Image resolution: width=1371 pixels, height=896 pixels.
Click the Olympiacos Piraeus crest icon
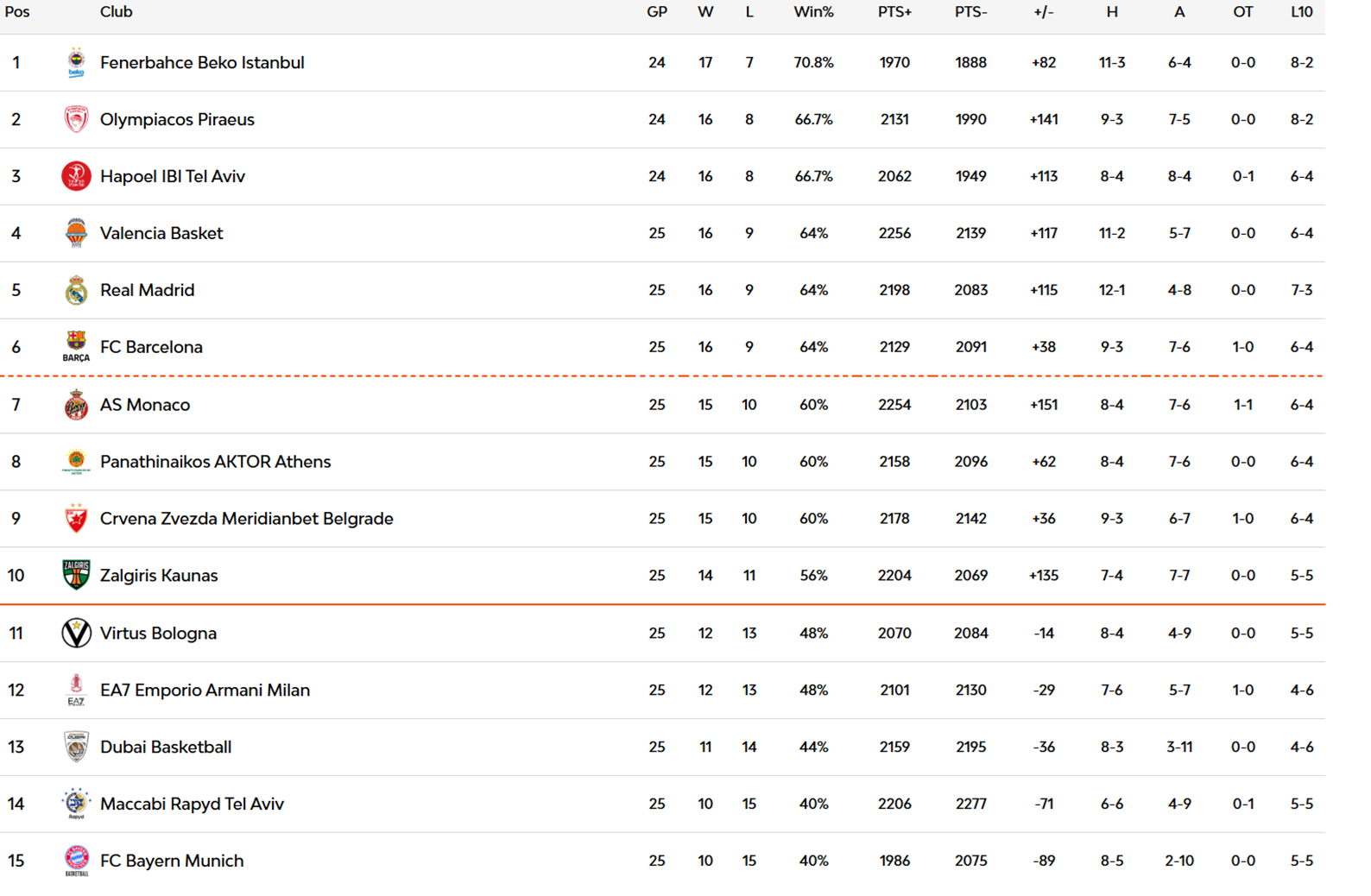point(76,119)
